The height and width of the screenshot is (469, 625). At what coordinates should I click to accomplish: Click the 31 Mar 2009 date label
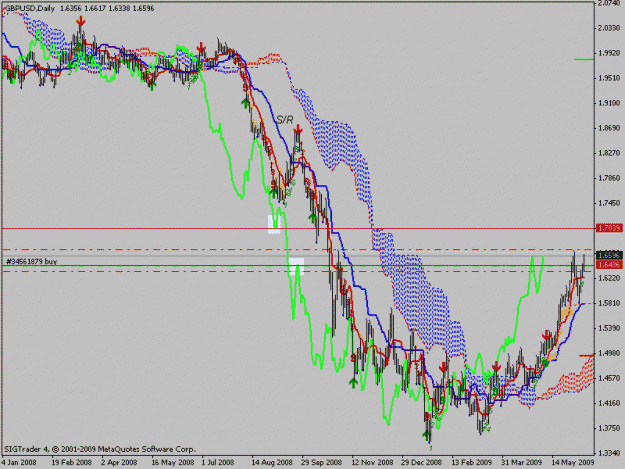522,463
